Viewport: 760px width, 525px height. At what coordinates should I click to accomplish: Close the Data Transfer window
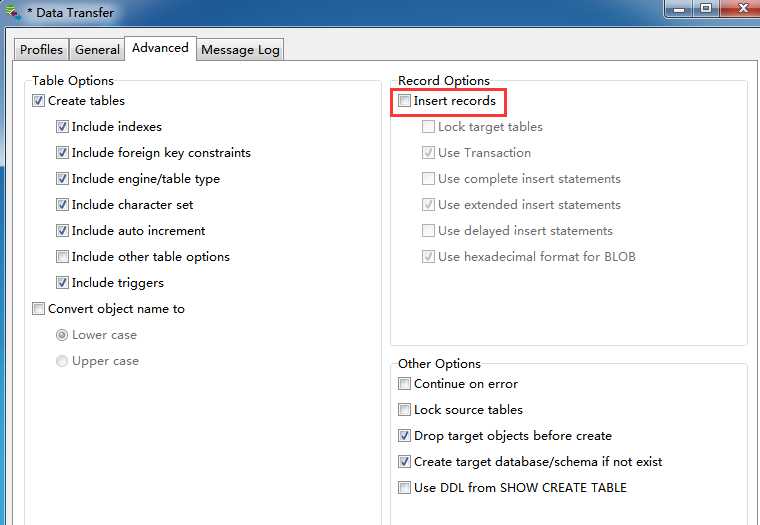741,9
